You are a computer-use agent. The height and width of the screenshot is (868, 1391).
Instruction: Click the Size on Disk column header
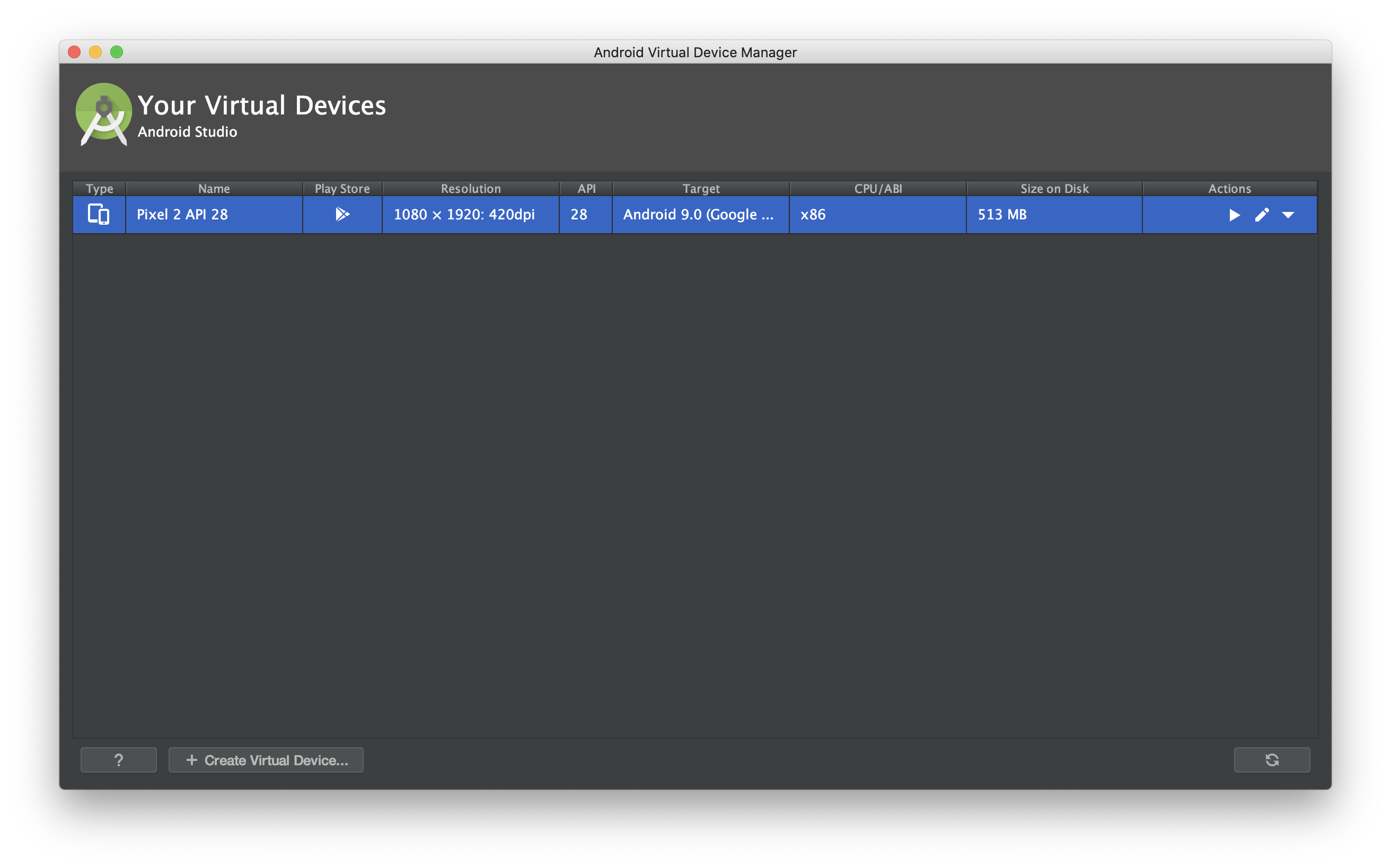(x=1054, y=188)
